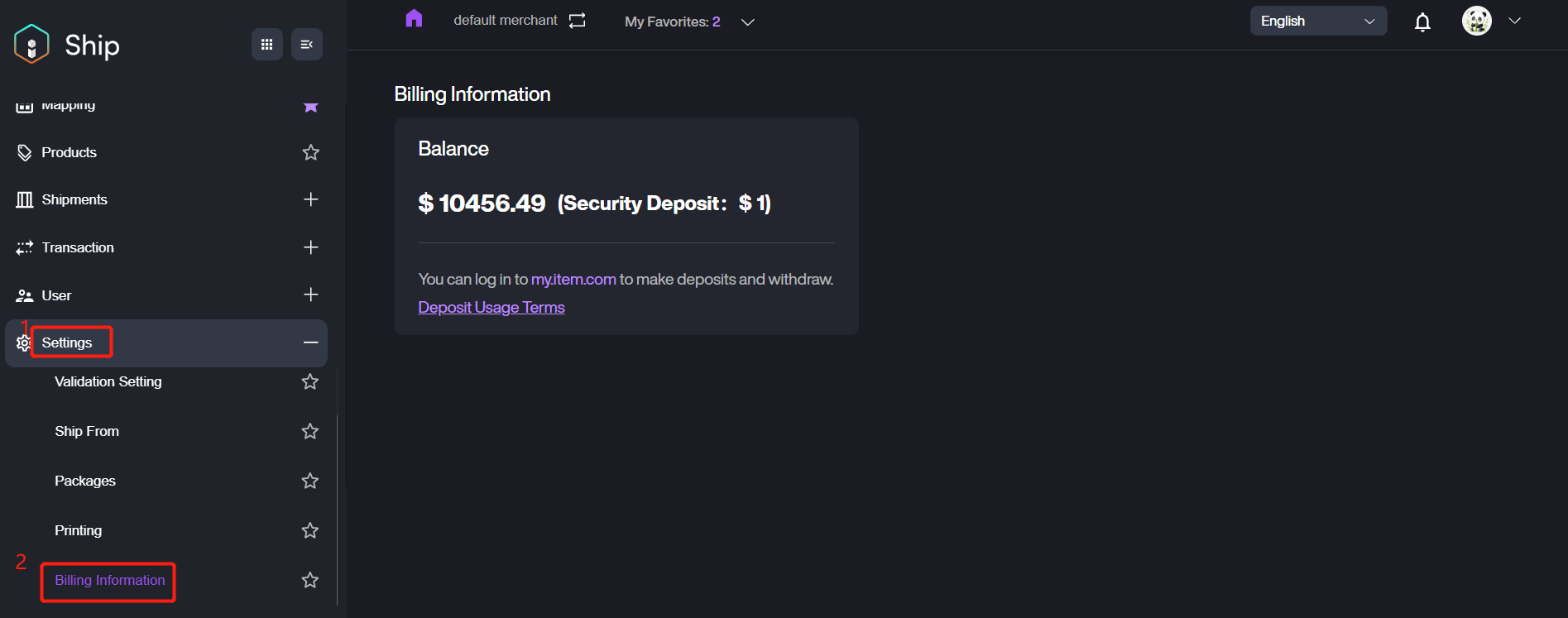Open the Deposit Usage Terms link
The image size is (1568, 618).
pyautogui.click(x=491, y=307)
